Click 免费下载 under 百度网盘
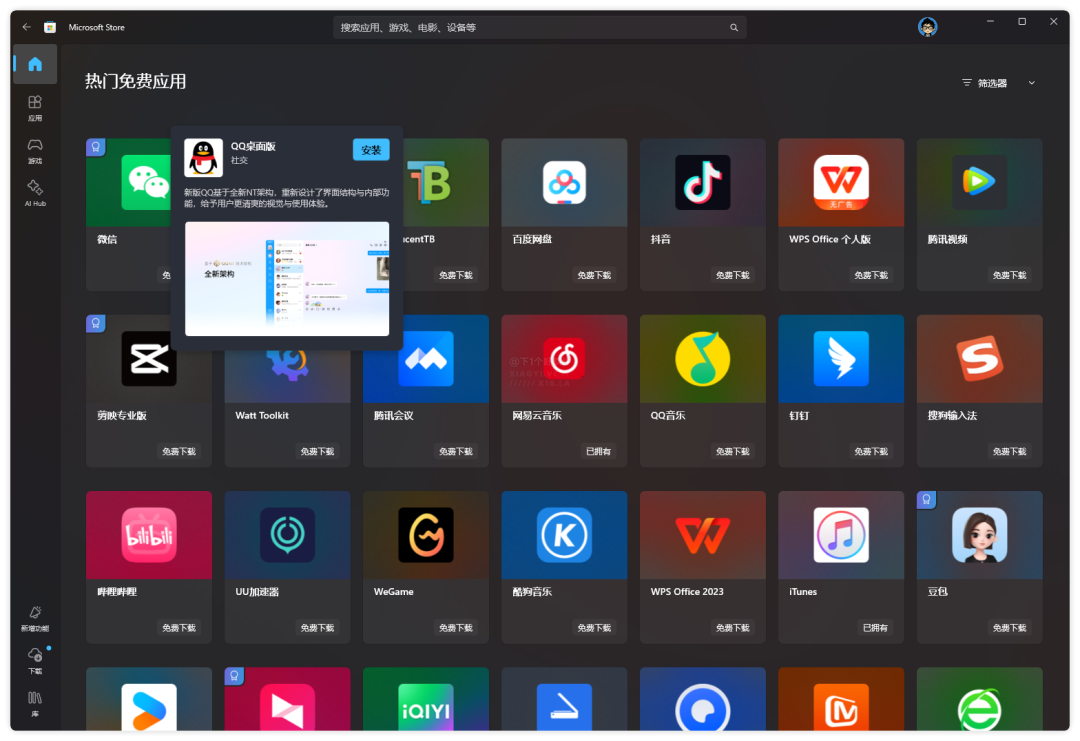Viewport: 1080px width, 741px height. (x=594, y=275)
